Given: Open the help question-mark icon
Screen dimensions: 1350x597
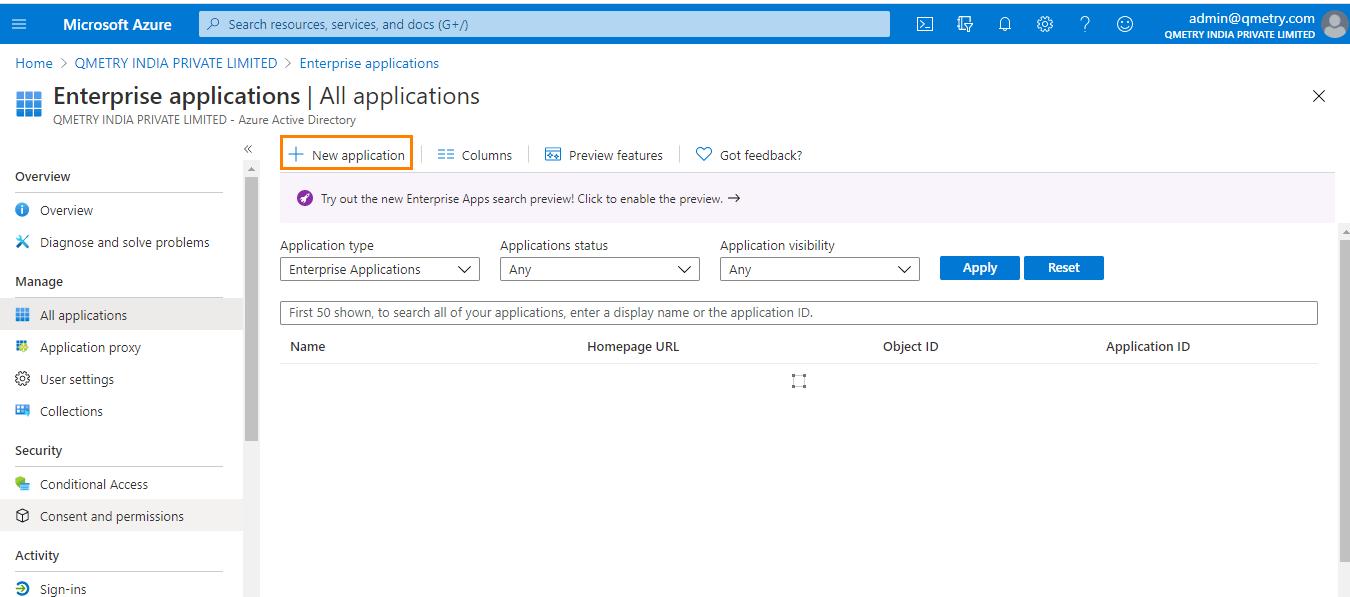Looking at the screenshot, I should (x=1084, y=23).
